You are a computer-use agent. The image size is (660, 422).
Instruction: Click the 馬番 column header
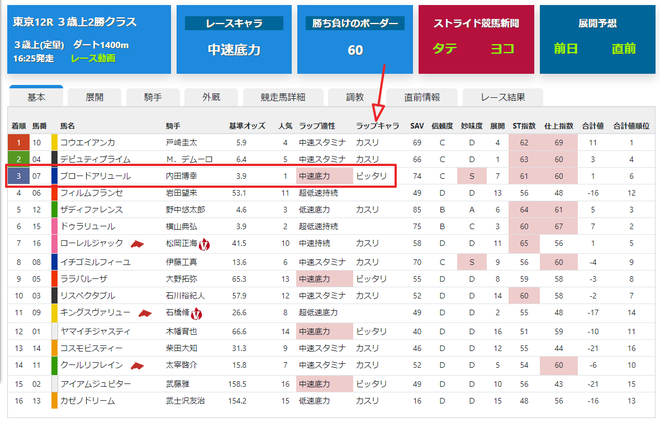click(39, 126)
